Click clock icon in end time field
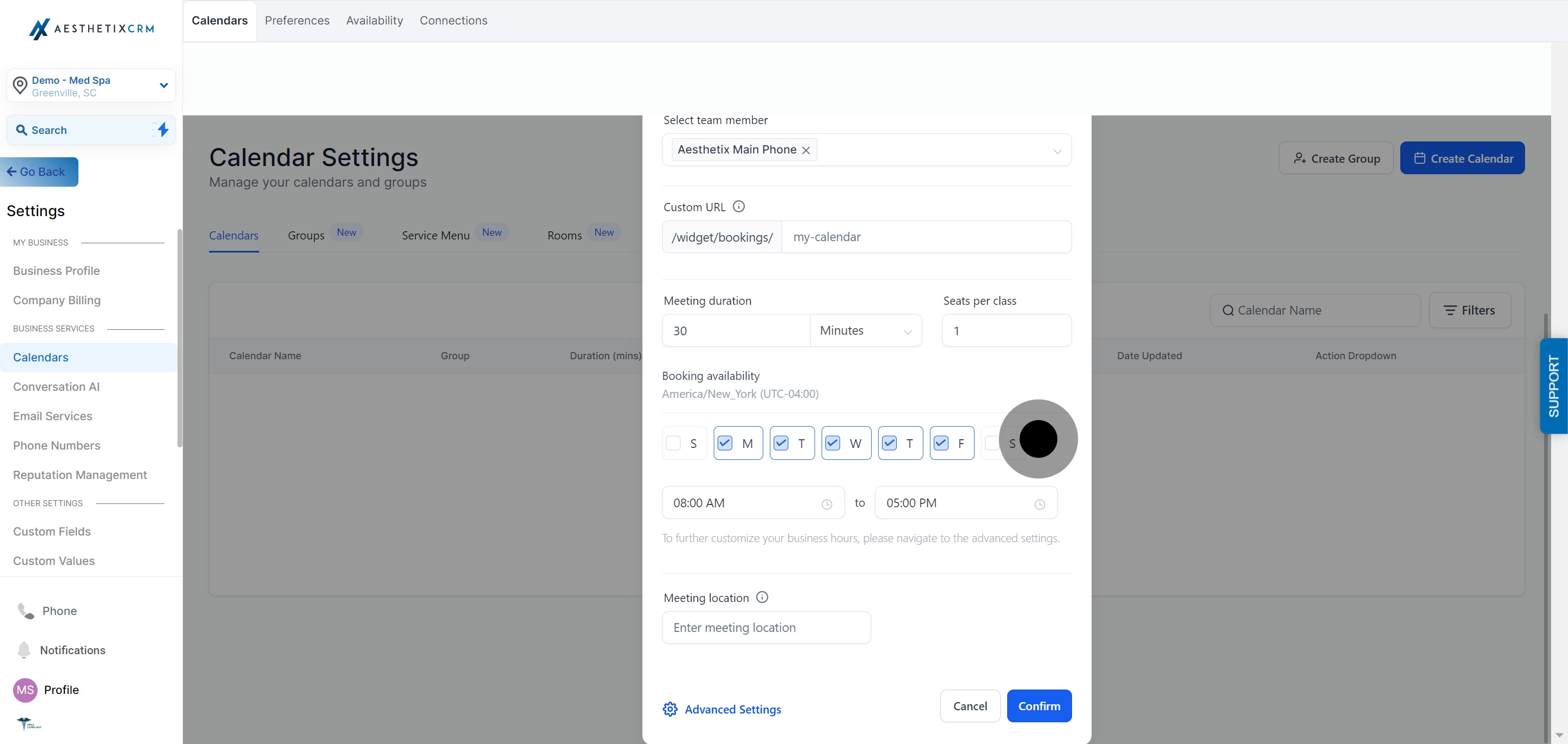 tap(1040, 503)
